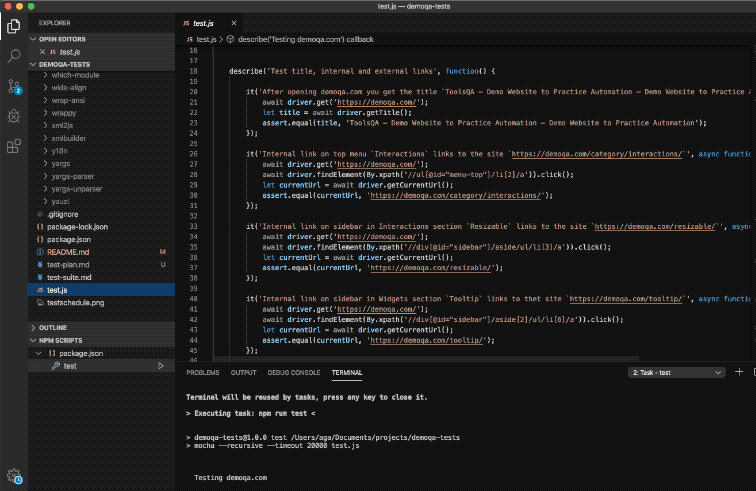Switch to the Problems panel tab

pyautogui.click(x=202, y=373)
